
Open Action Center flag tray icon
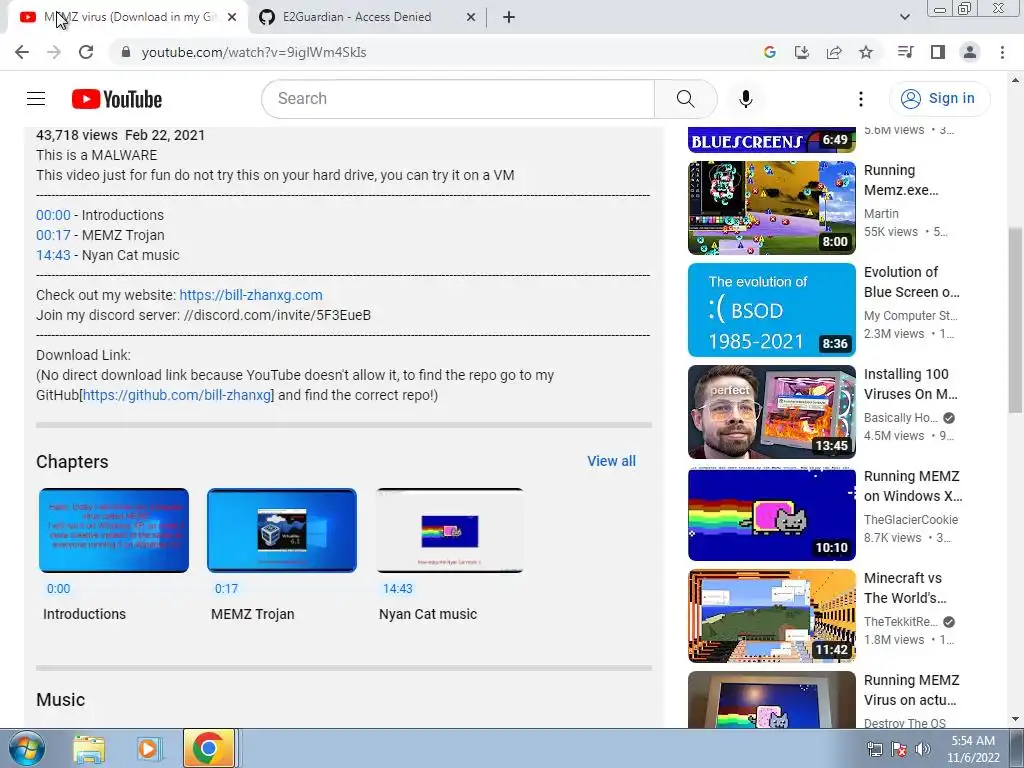click(899, 749)
